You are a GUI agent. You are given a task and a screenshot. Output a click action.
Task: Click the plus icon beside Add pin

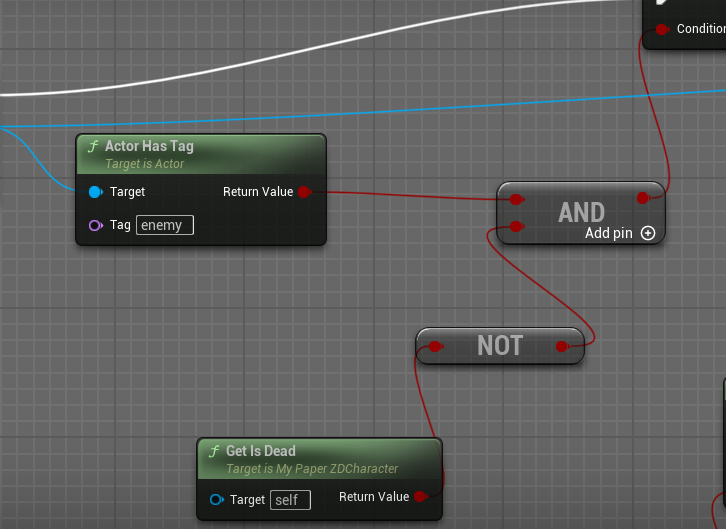648,233
